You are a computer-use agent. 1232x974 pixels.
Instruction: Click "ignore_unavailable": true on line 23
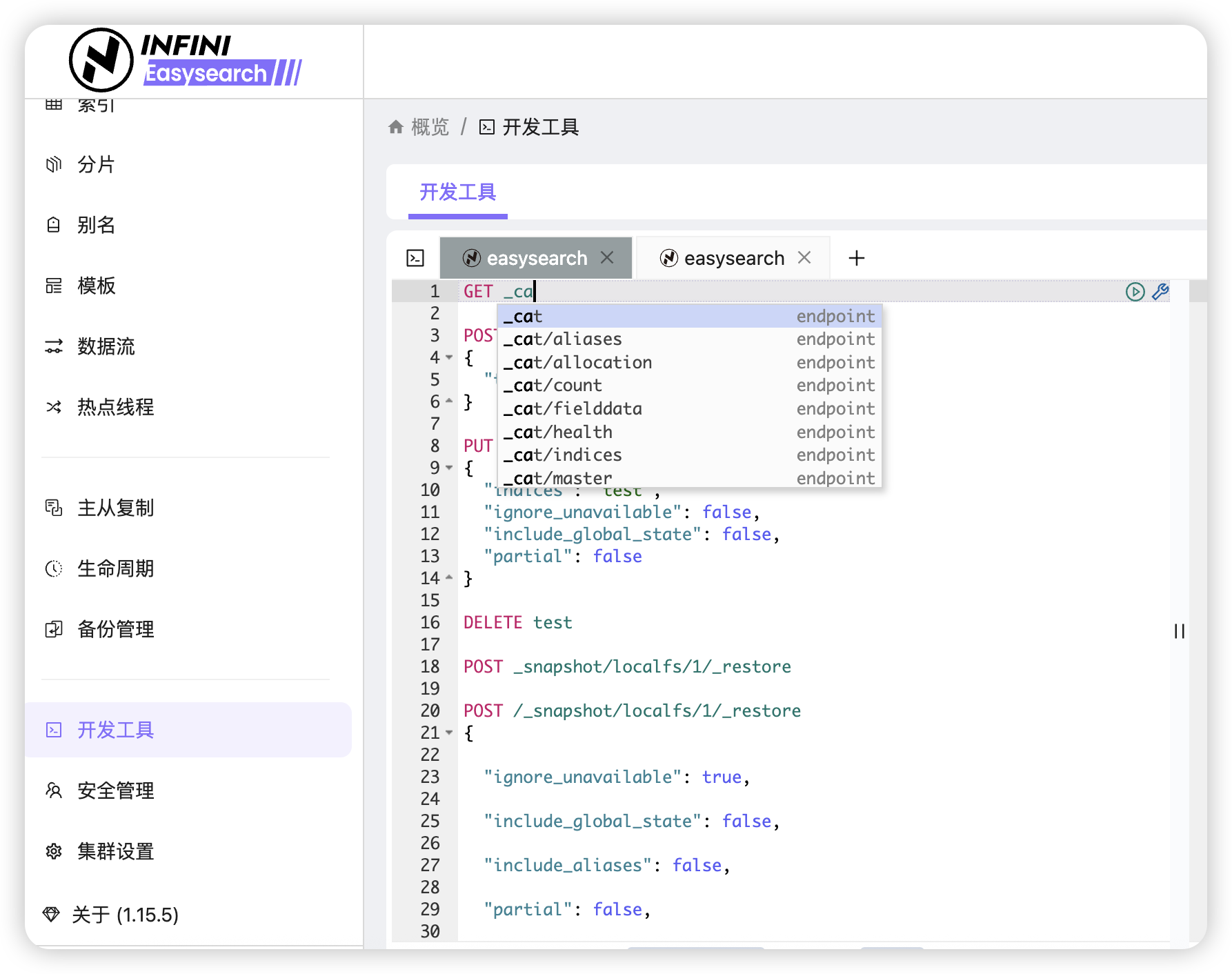click(x=617, y=777)
